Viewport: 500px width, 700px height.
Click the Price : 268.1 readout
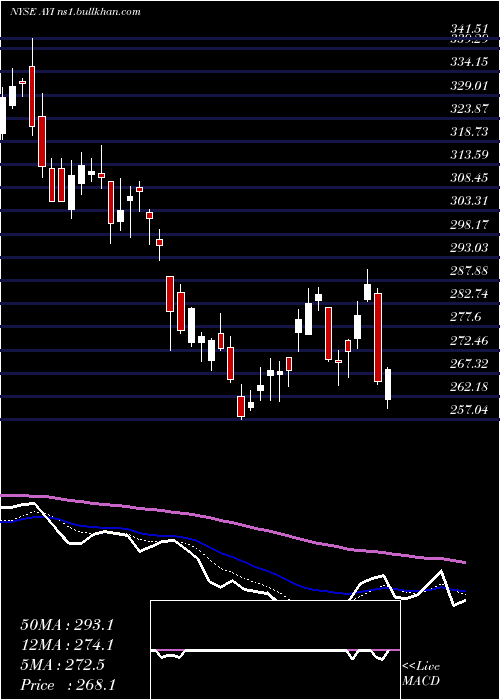point(68,685)
